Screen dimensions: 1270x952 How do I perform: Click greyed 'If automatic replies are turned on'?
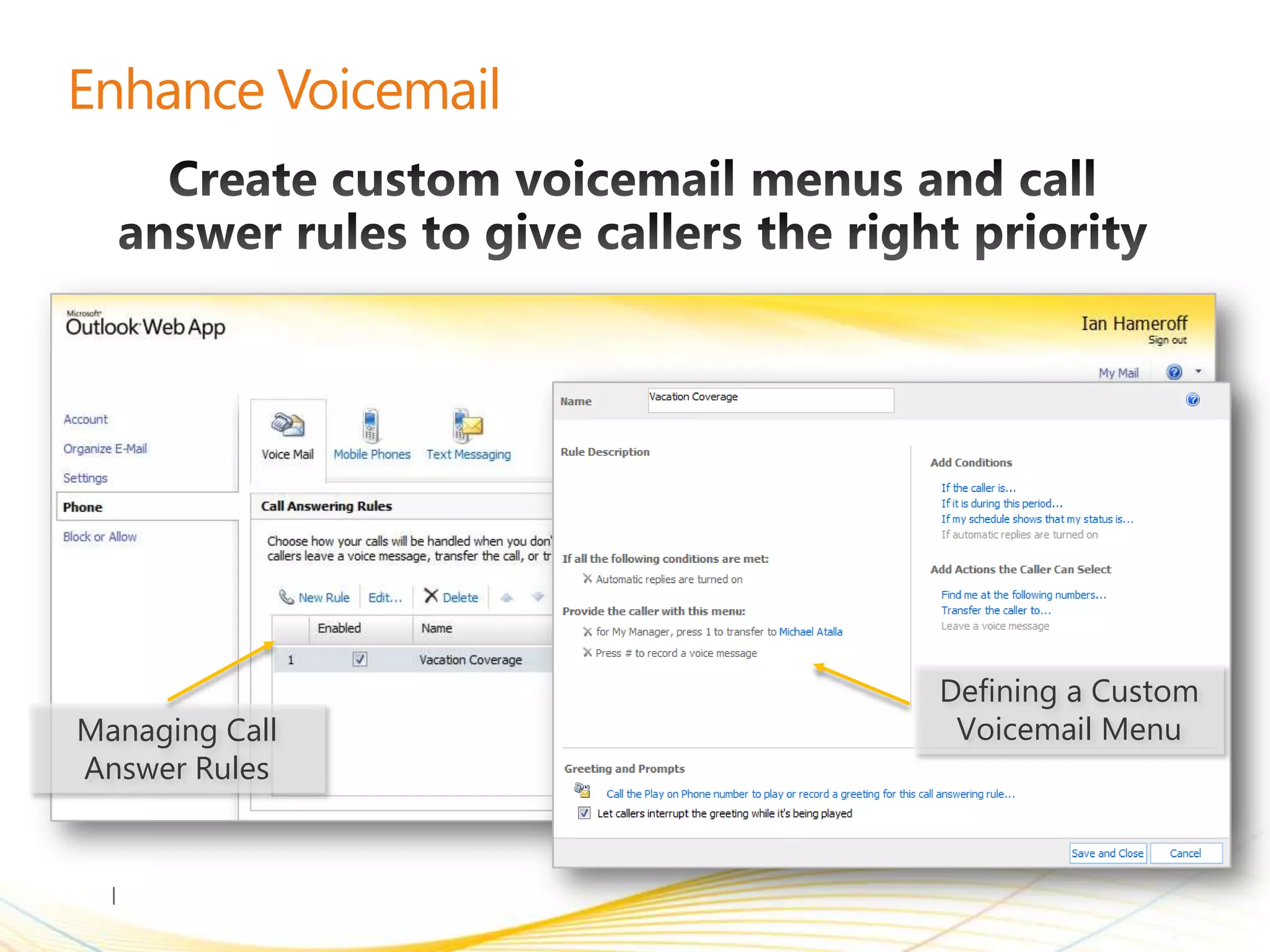pos(1019,535)
